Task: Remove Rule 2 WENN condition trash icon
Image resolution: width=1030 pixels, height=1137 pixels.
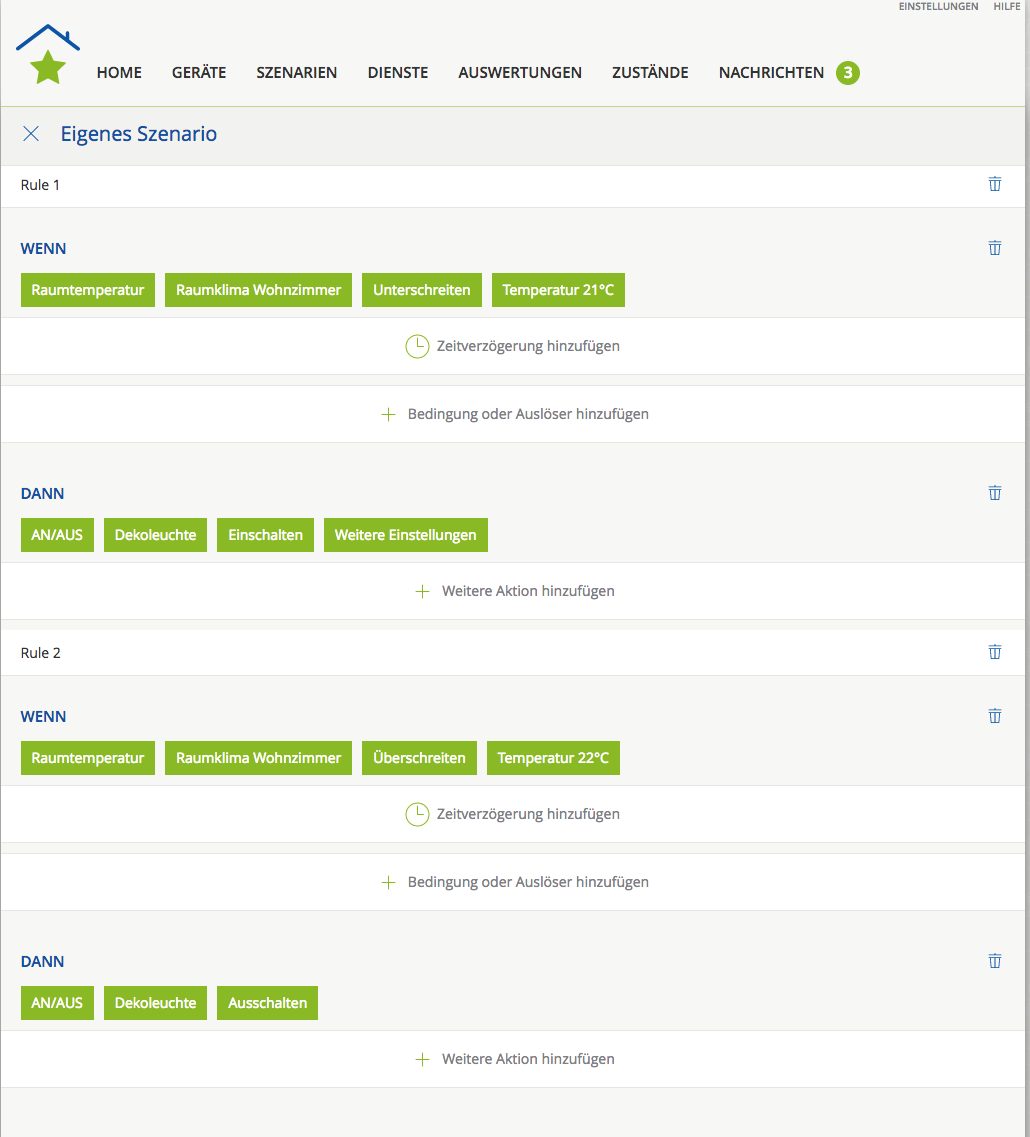Action: pyautogui.click(x=994, y=716)
